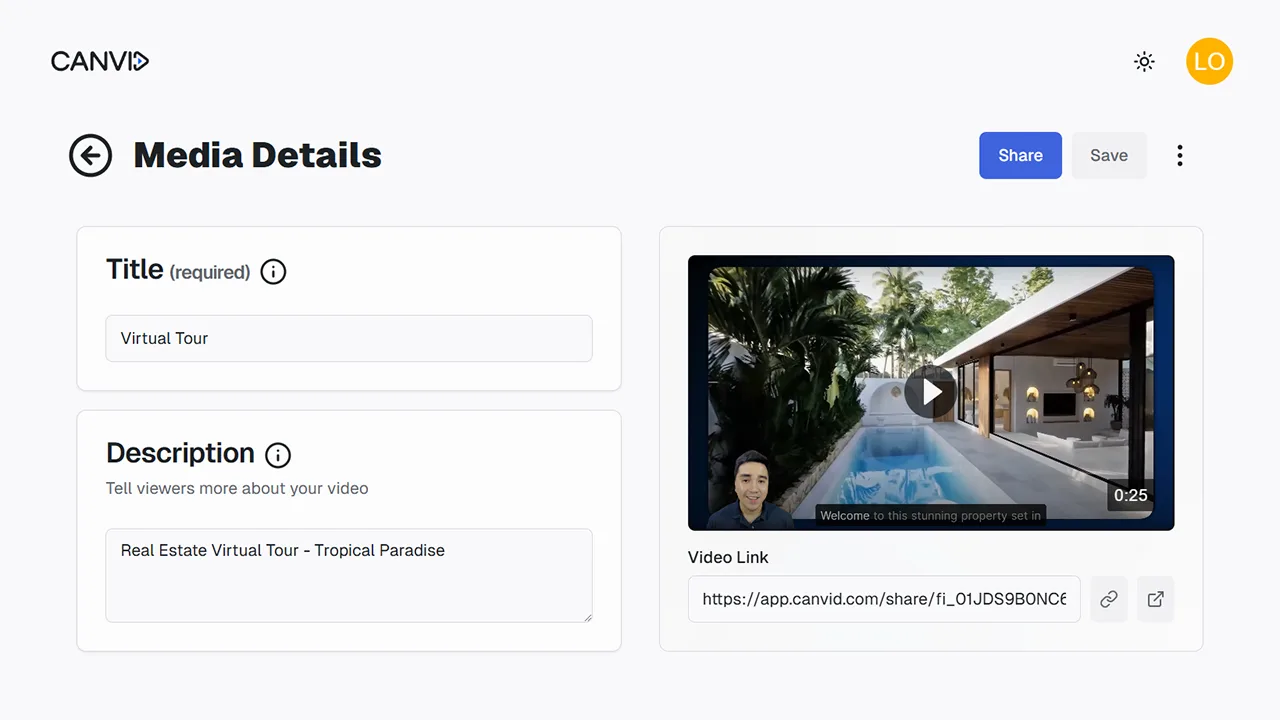Open the LO profile avatar
1280x720 pixels.
click(1209, 61)
